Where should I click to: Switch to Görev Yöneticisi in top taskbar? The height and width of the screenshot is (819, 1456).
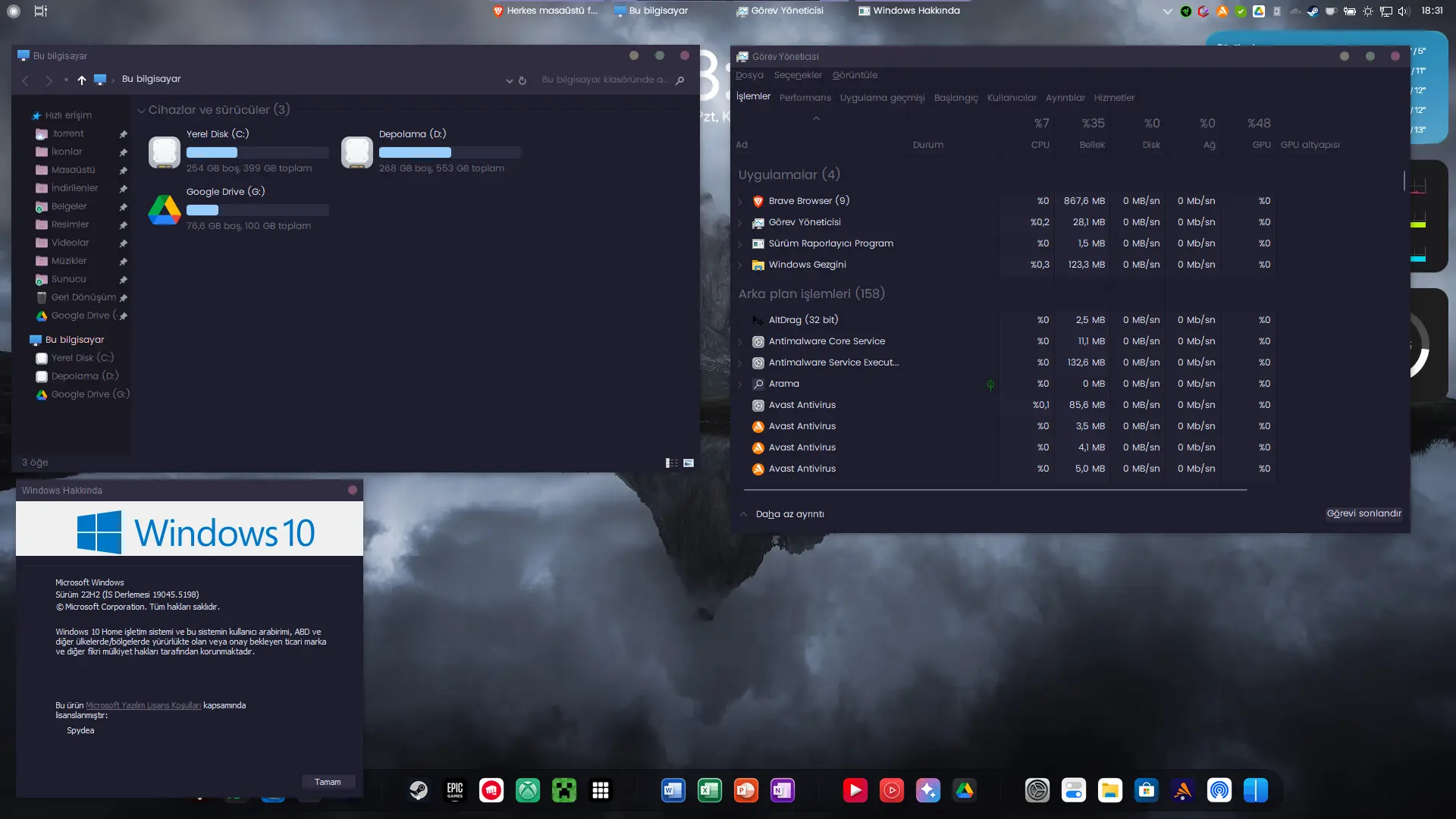pos(780,11)
